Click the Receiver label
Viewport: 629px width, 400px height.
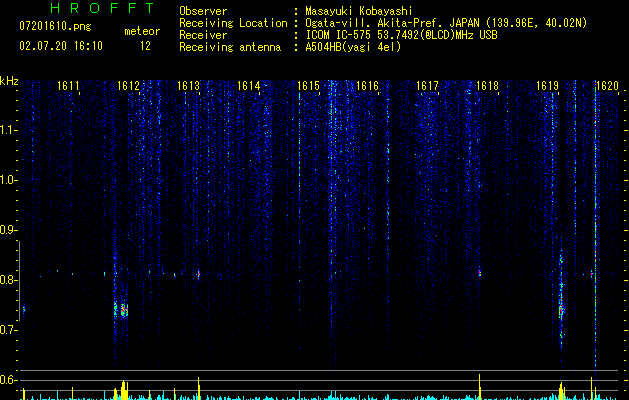coord(203,35)
